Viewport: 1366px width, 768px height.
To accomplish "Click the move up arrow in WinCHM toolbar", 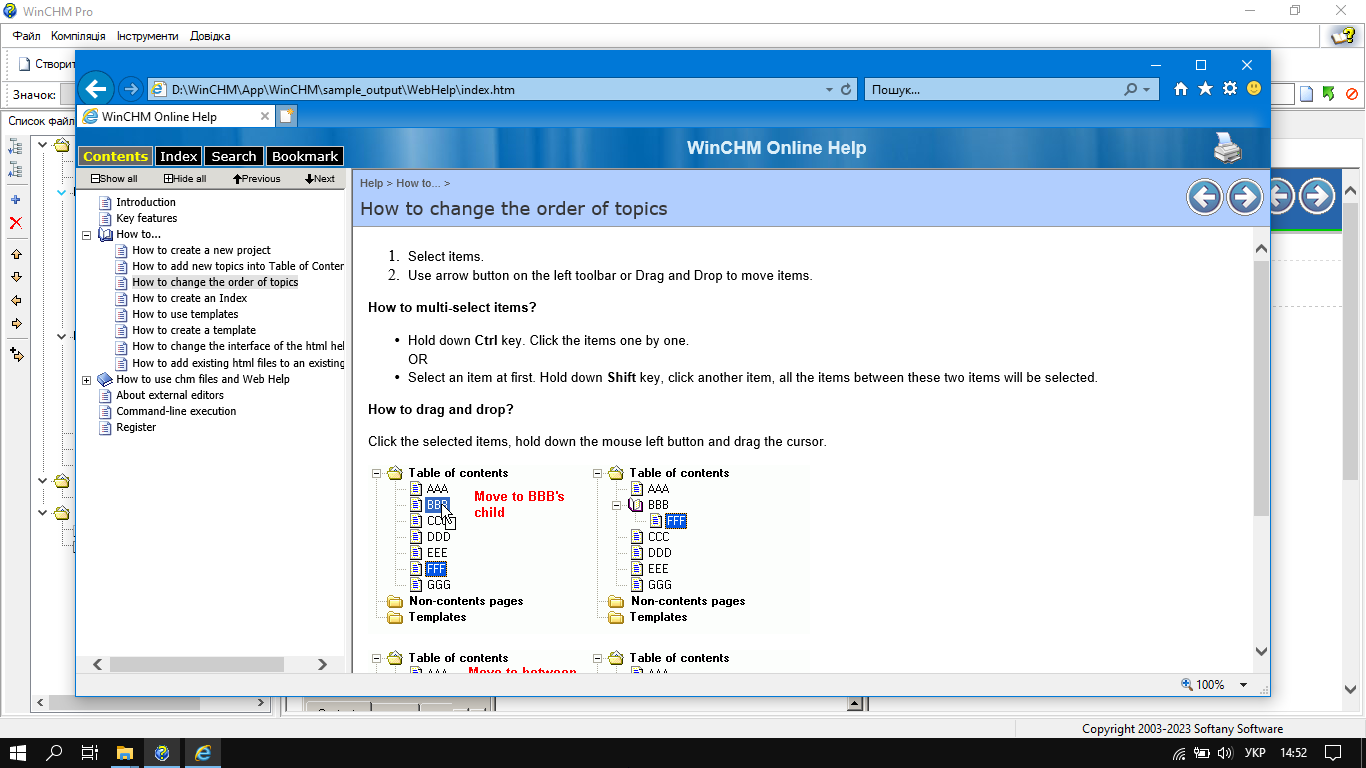I will [x=16, y=254].
